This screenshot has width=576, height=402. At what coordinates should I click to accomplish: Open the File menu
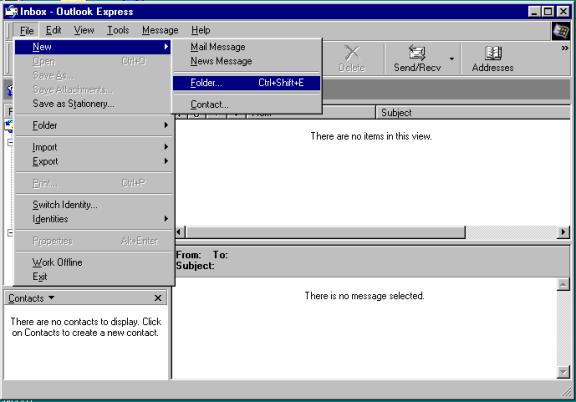coord(27,30)
